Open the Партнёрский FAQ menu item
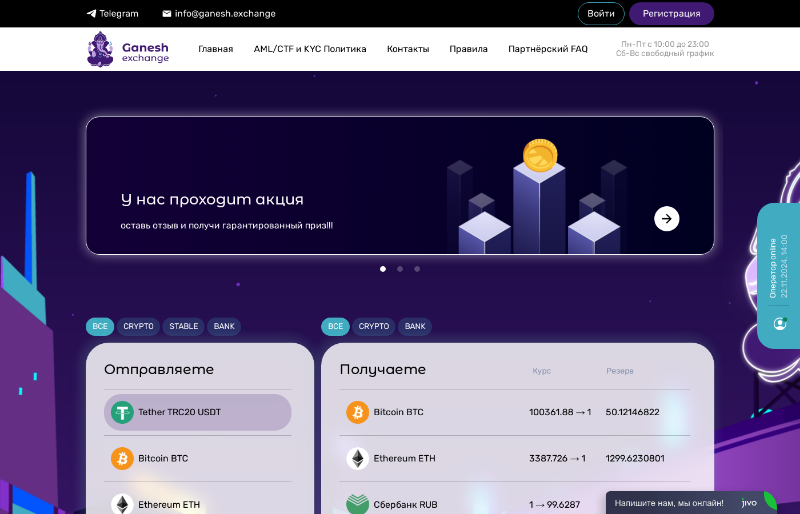Screen dimensions: 800x514 coord(548,49)
